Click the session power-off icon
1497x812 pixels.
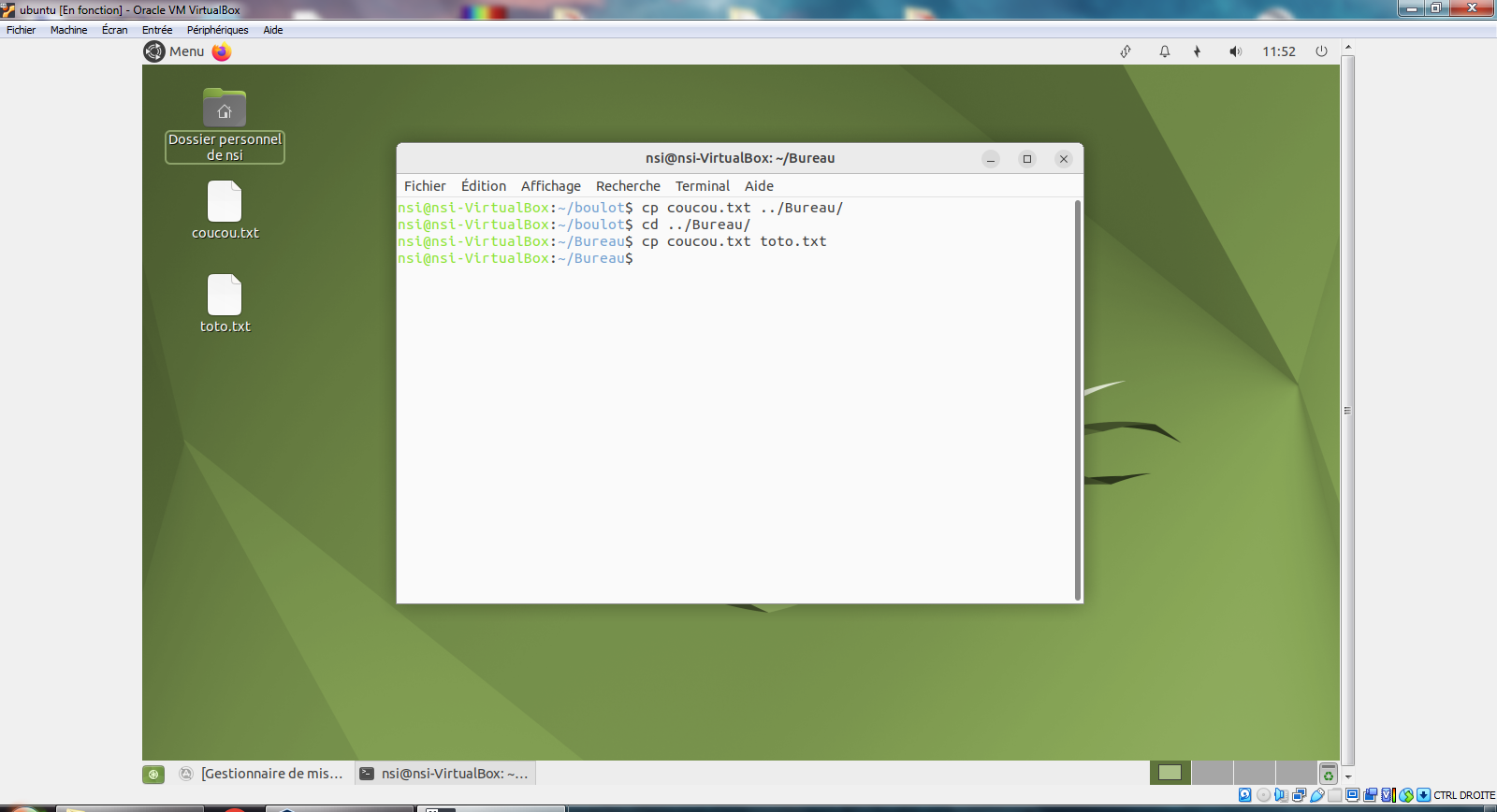coord(1321,51)
